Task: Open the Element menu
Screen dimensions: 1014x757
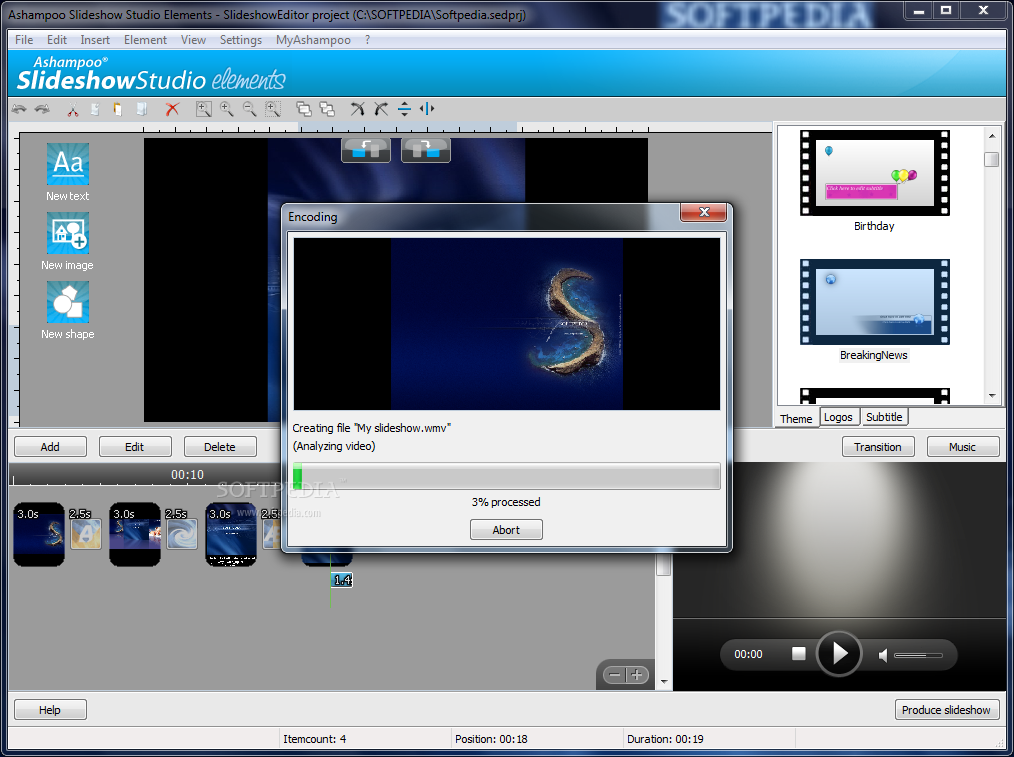Action: click(x=146, y=40)
